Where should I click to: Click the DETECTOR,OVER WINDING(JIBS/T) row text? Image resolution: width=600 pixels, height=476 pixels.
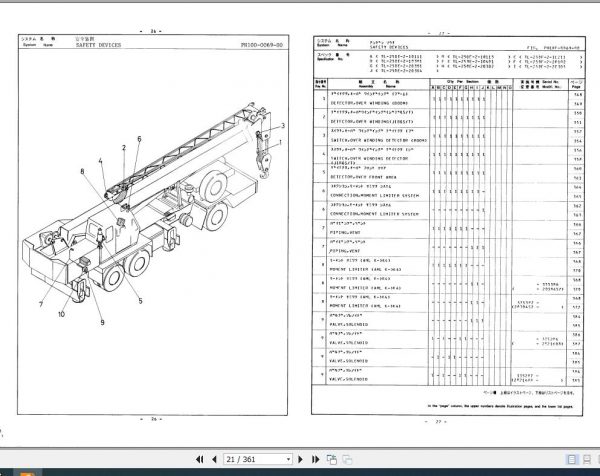pos(372,122)
